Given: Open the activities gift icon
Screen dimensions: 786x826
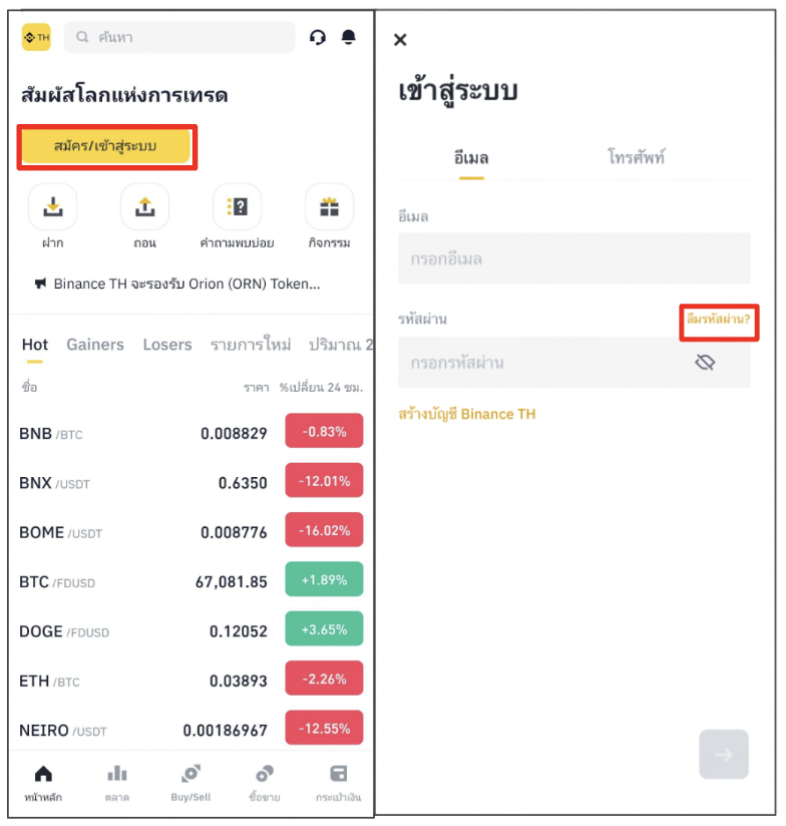Looking at the screenshot, I should pyautogui.click(x=329, y=207).
